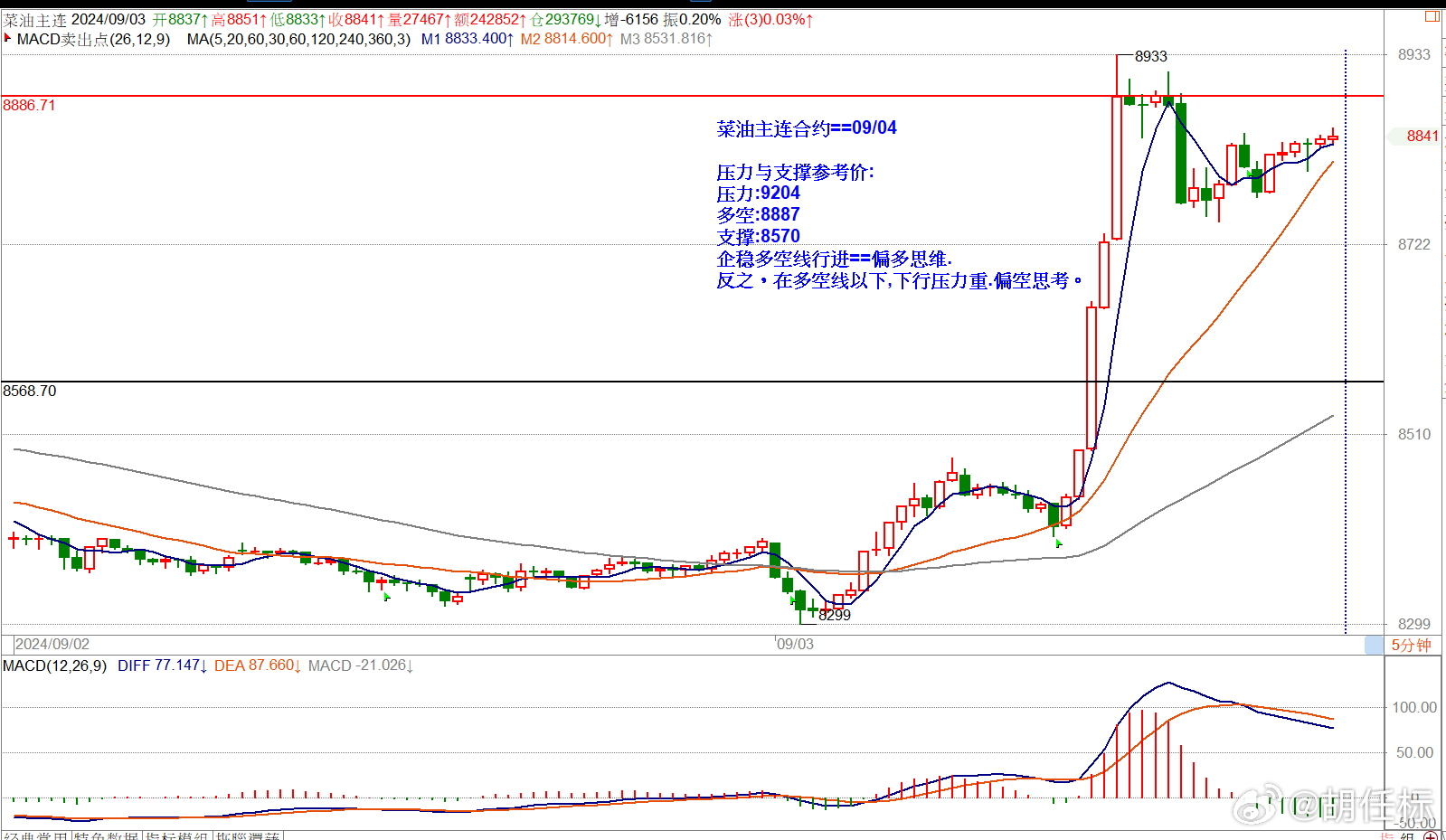1446x840 pixels.
Task: Click the volume 量27467 value
Action: click(x=419, y=19)
